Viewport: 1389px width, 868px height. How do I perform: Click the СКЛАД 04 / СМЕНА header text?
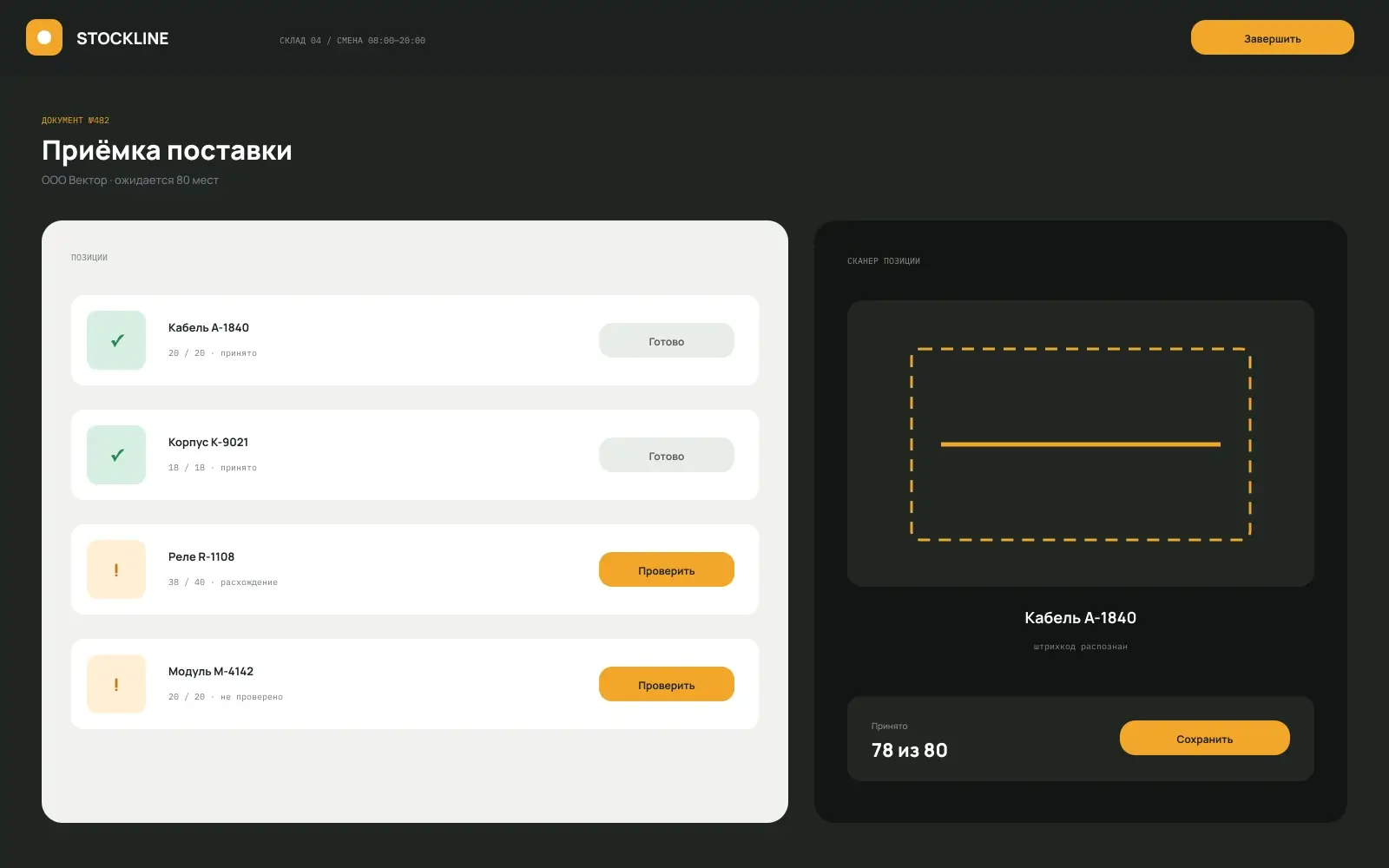click(x=352, y=41)
